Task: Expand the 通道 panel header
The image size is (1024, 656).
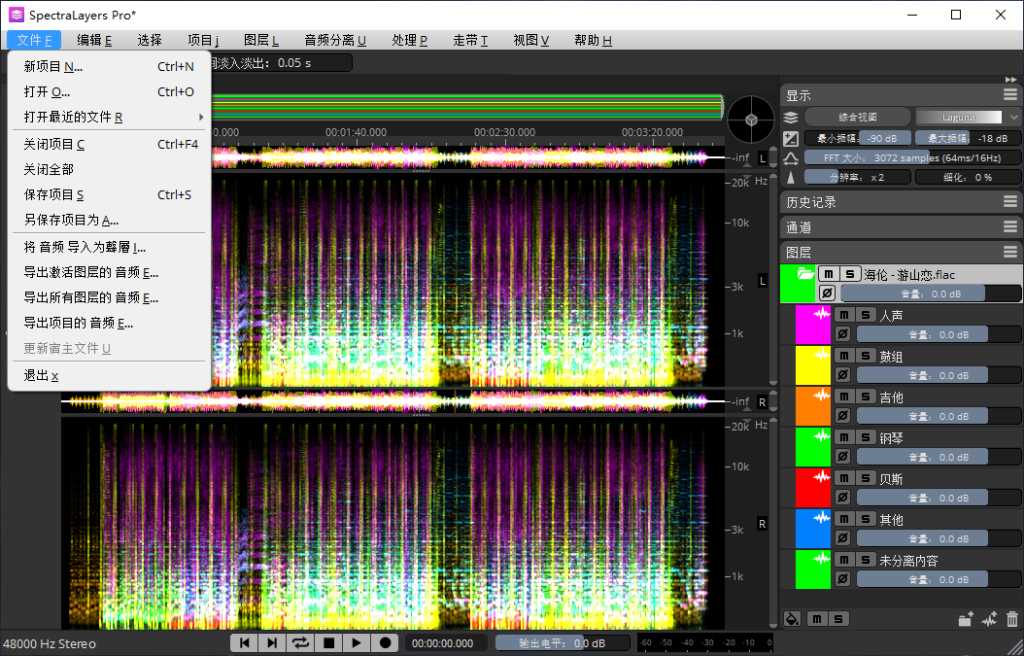Action: 901,227
